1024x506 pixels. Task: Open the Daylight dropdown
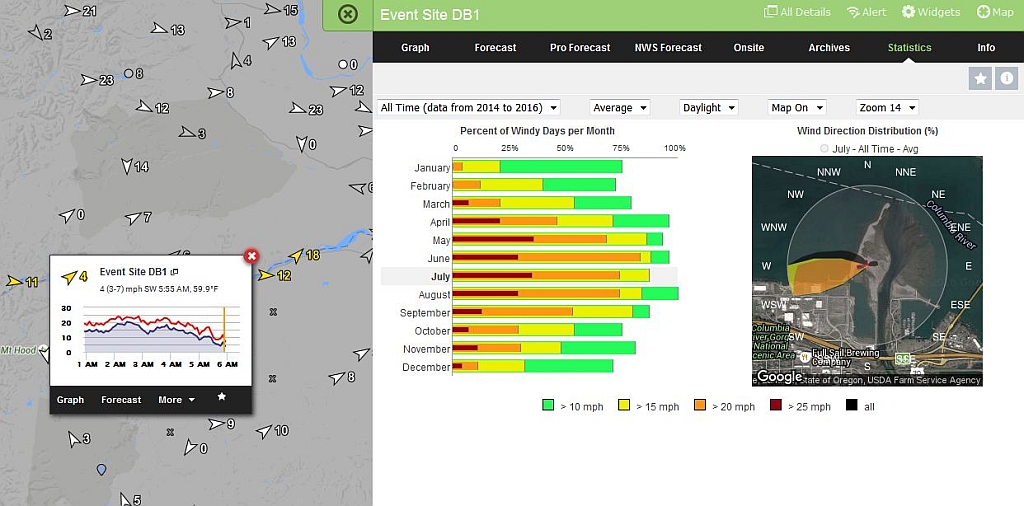[x=708, y=108]
